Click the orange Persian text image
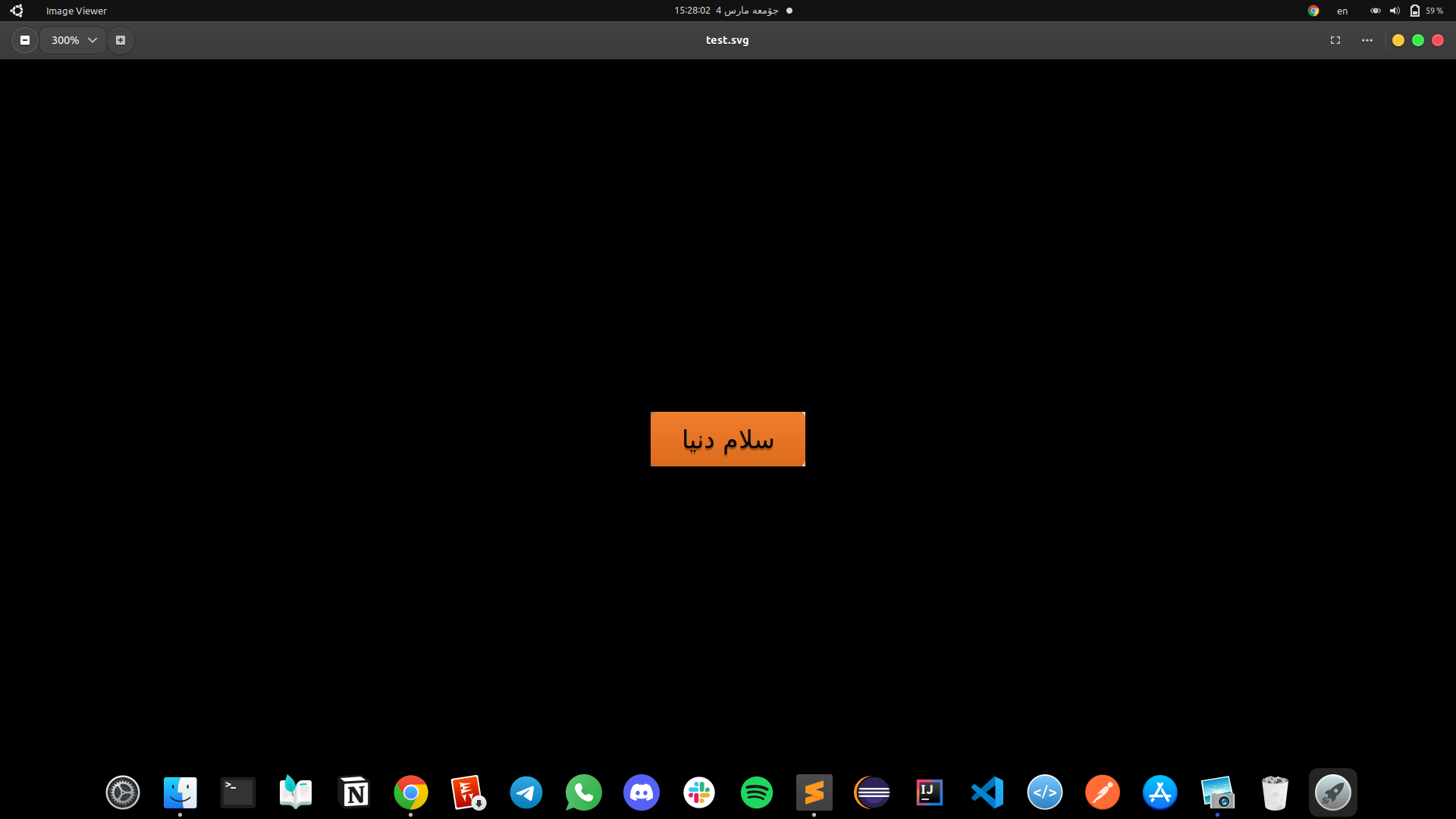 click(727, 439)
